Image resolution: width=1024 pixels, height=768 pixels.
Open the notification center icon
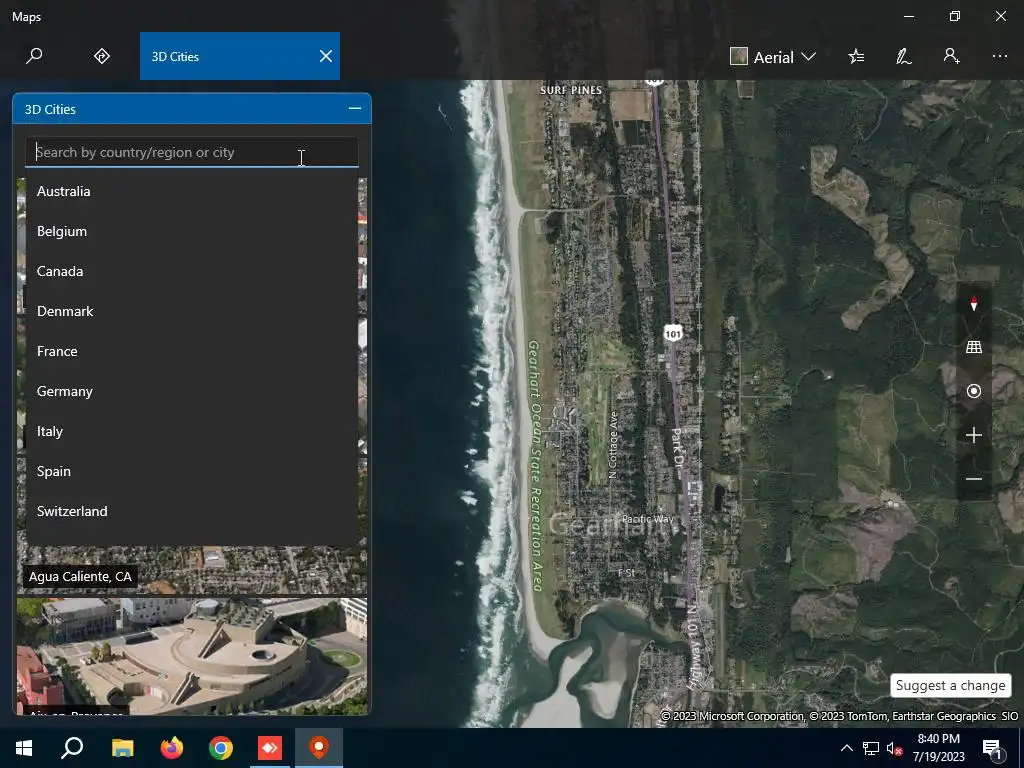click(991, 748)
